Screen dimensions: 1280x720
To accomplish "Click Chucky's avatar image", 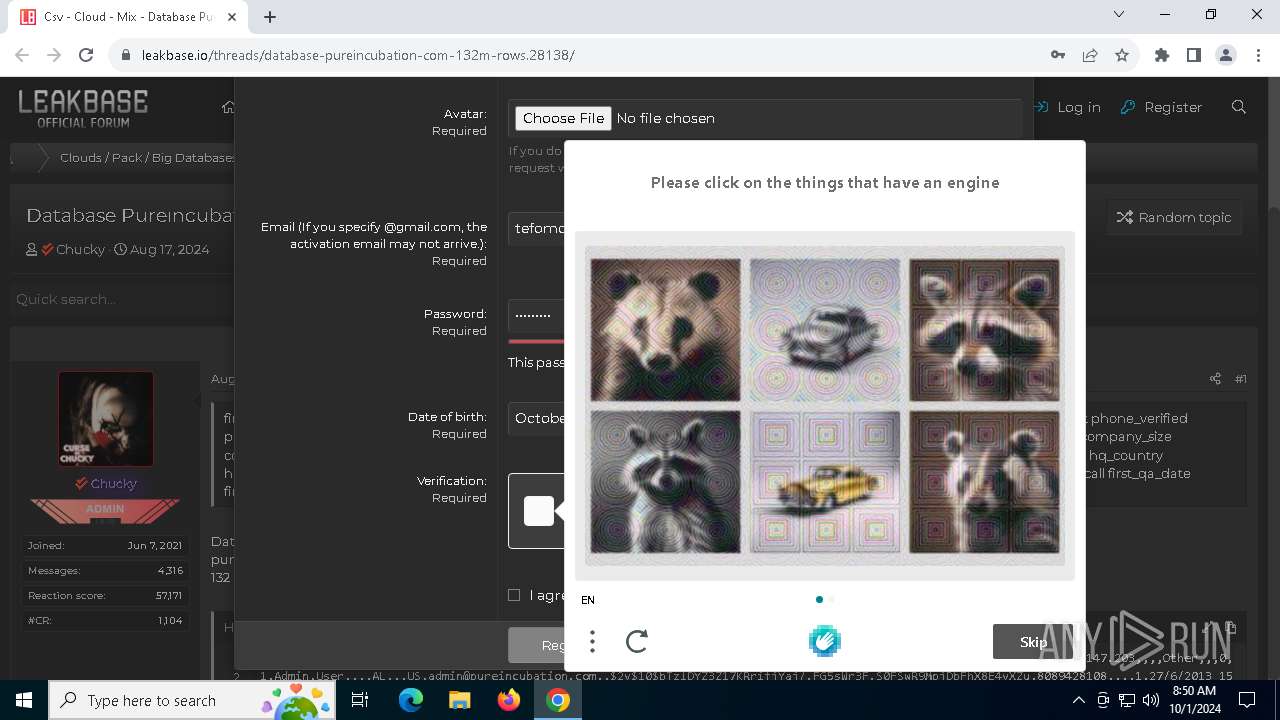I will pos(106,419).
